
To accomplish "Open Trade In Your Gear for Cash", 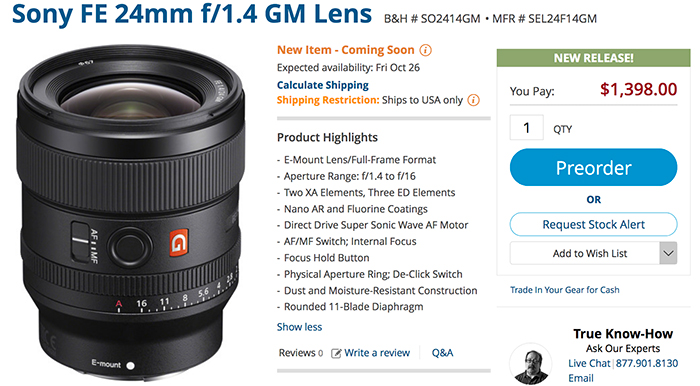I will click(x=565, y=290).
